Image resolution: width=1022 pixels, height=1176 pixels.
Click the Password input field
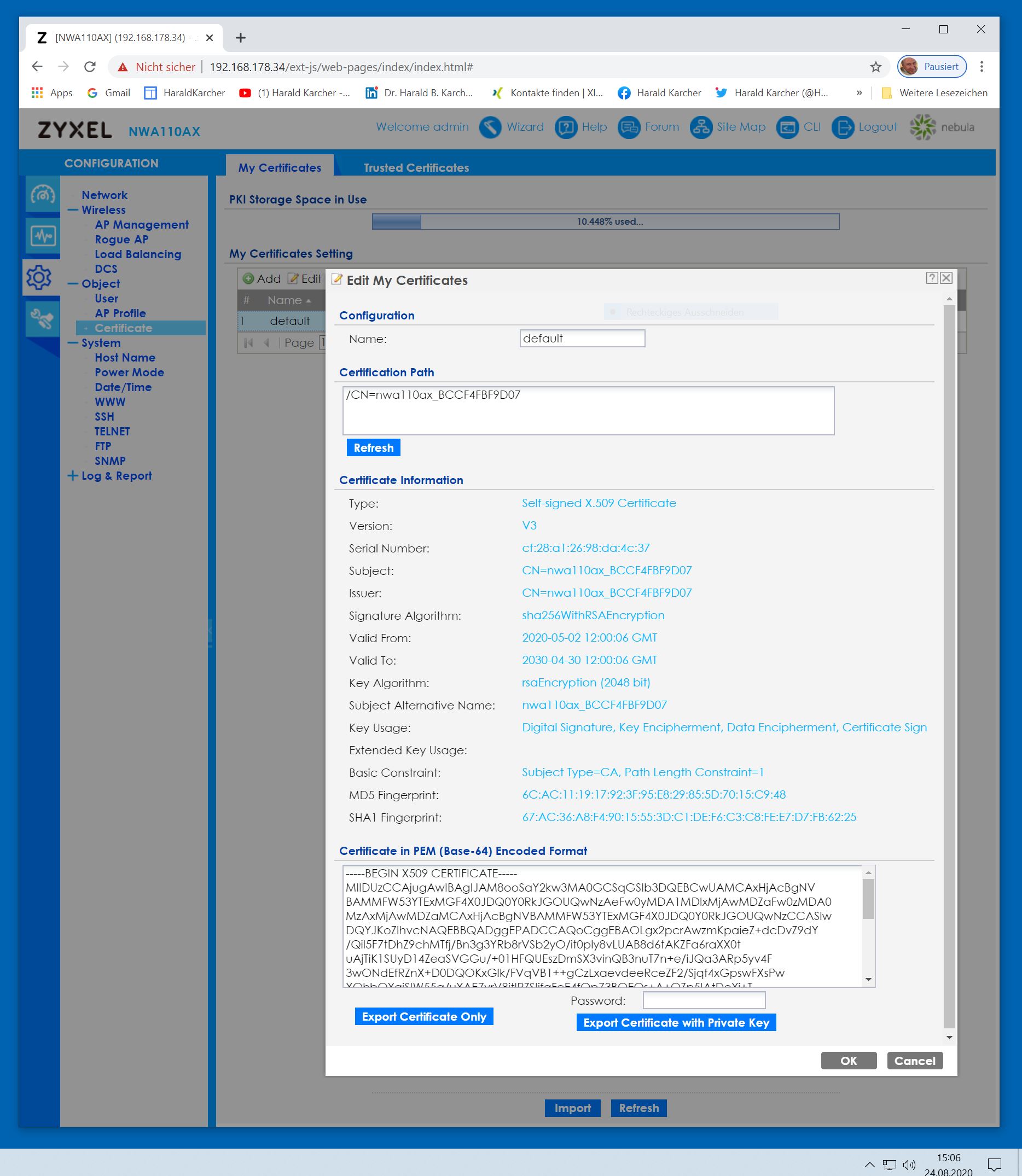(704, 1000)
